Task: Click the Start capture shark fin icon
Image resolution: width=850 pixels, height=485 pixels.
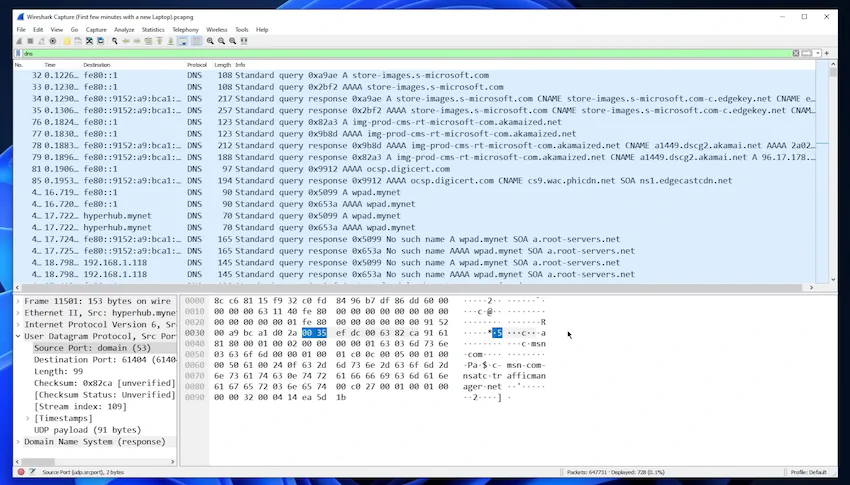Action: click(x=20, y=41)
